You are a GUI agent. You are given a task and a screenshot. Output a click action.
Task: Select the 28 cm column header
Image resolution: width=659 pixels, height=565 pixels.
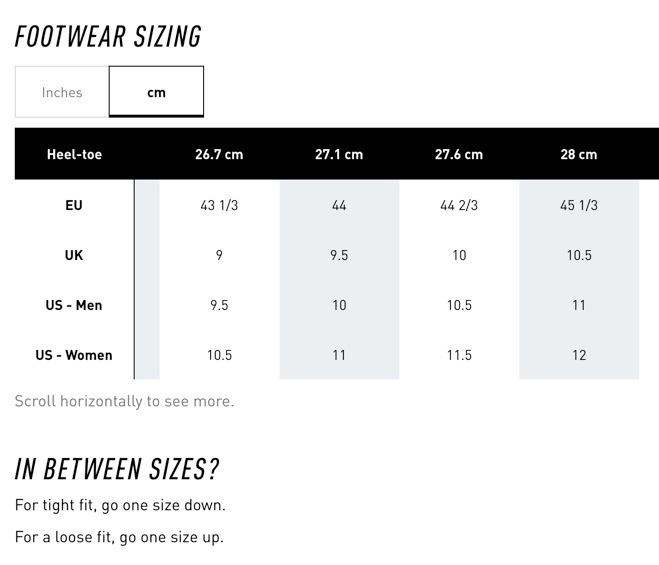pos(579,154)
